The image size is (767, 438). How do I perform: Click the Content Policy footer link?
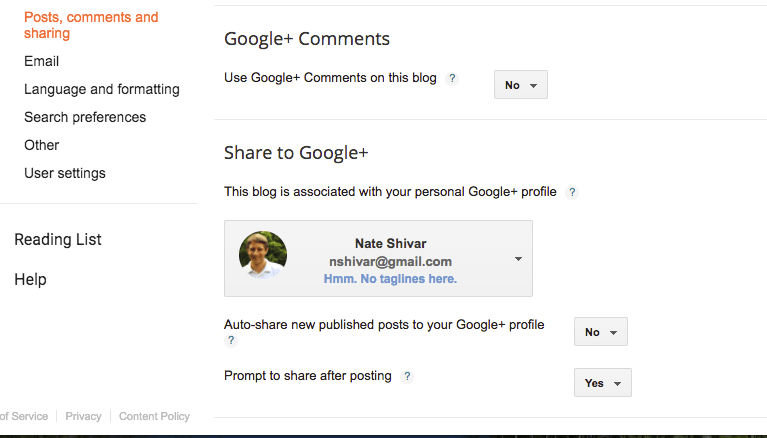tap(154, 416)
